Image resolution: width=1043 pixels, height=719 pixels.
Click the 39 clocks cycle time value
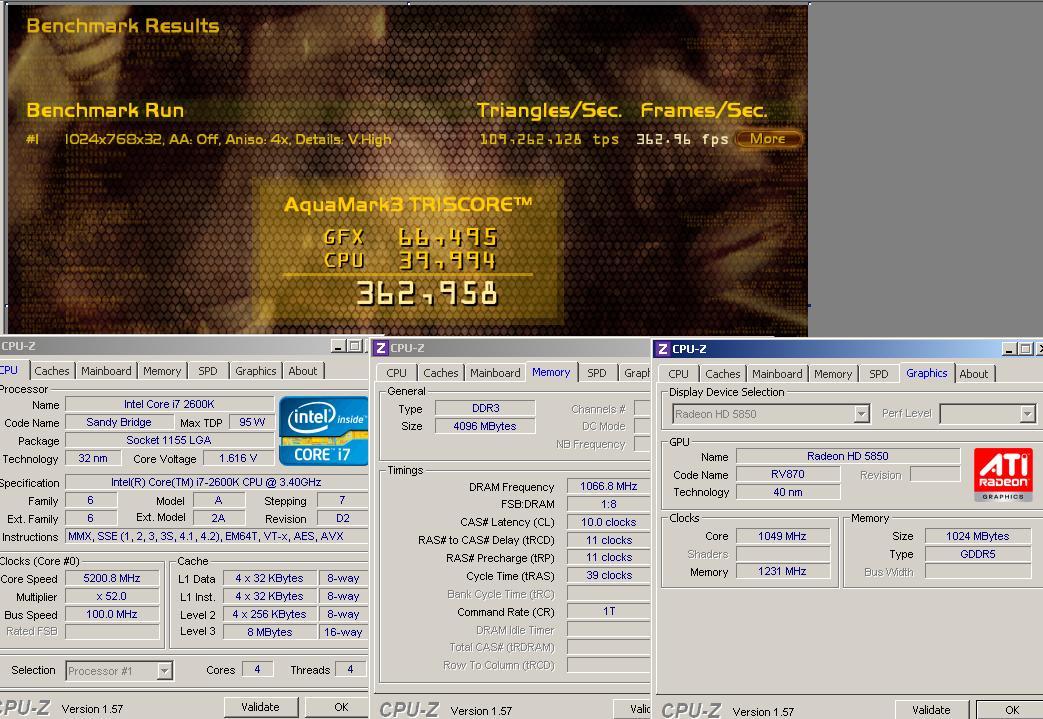[x=609, y=575]
